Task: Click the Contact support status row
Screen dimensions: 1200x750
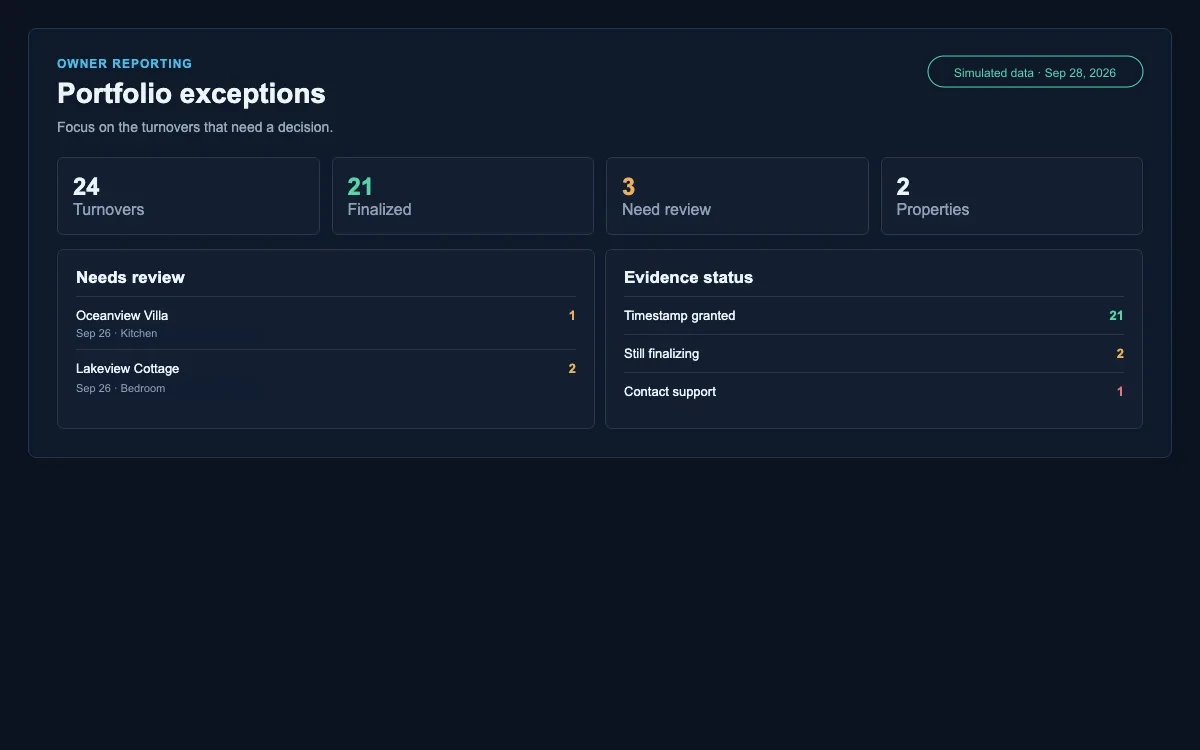Action: point(874,392)
